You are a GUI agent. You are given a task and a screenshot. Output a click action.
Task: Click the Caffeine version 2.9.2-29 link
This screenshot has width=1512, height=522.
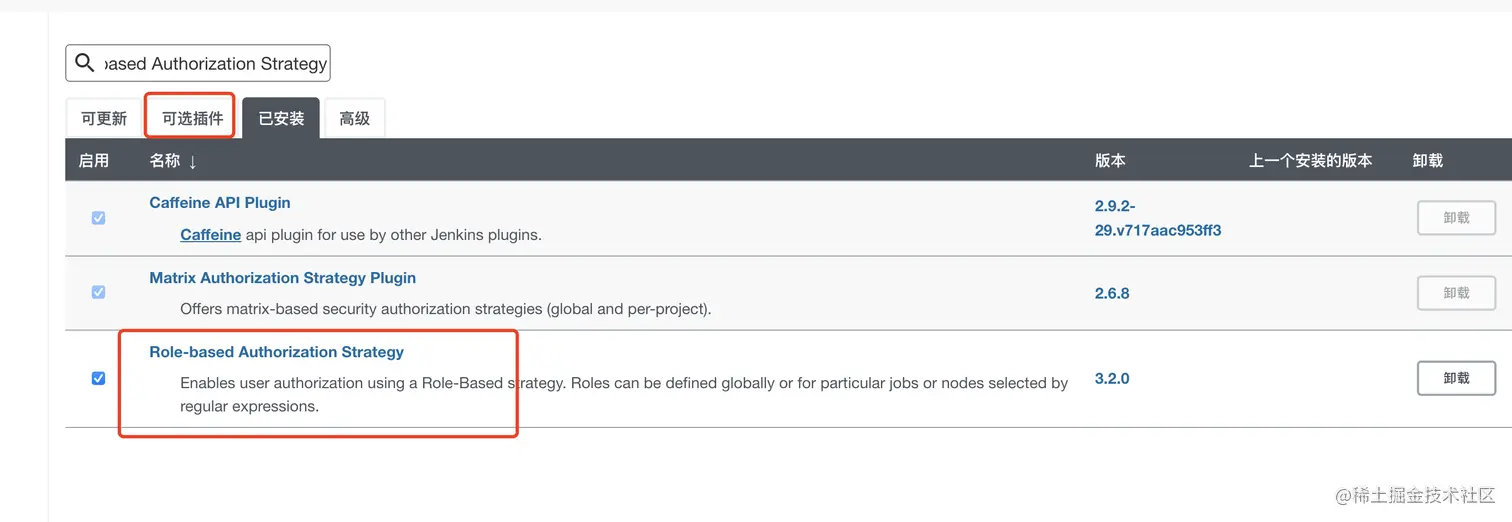pyautogui.click(x=1157, y=217)
